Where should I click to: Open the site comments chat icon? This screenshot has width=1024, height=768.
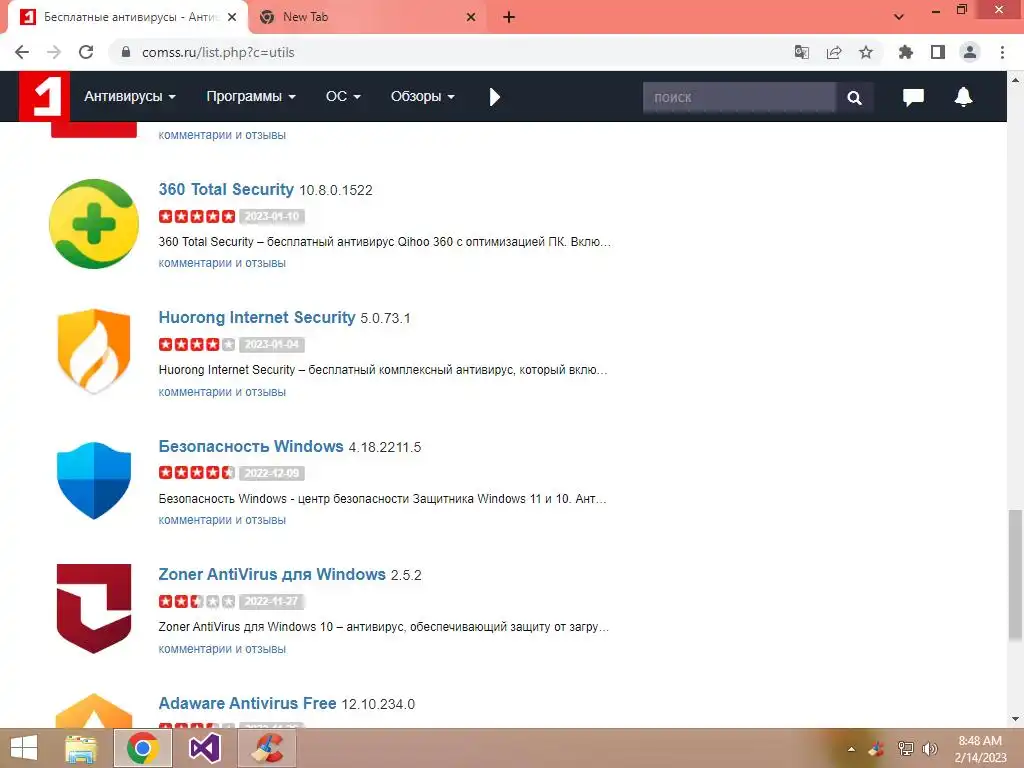tap(913, 97)
